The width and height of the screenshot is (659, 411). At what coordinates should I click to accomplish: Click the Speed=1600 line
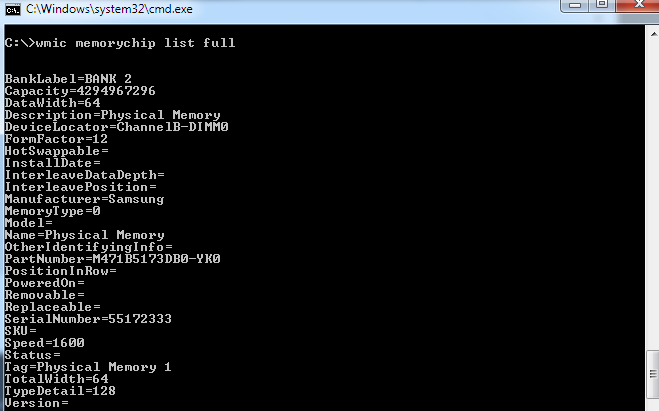(44, 343)
